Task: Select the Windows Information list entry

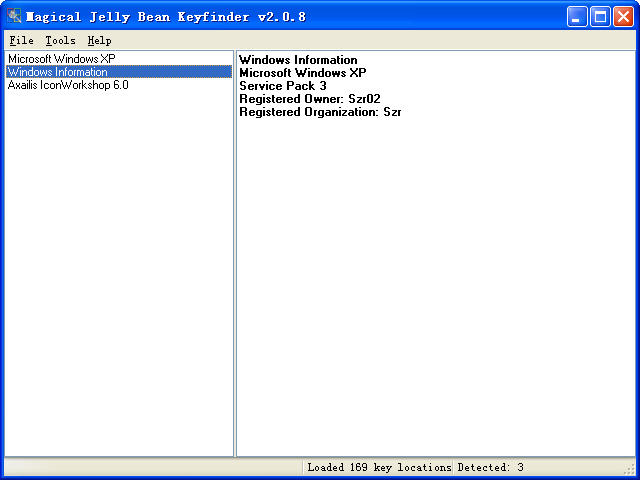Action: coord(119,72)
